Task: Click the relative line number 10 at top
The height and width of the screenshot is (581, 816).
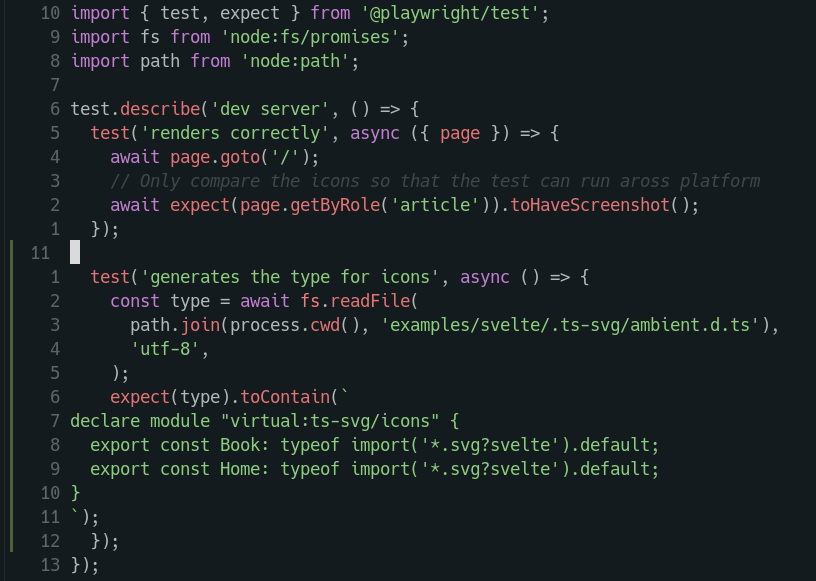Action: point(50,12)
